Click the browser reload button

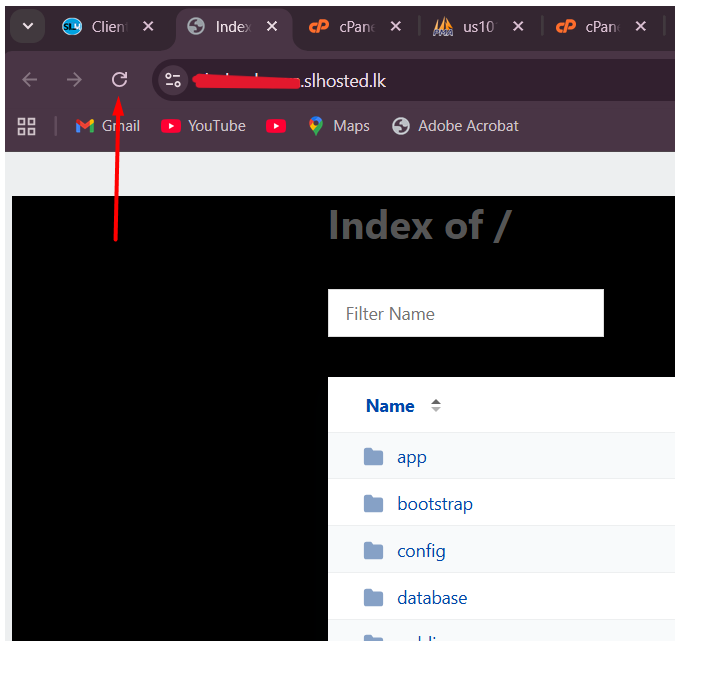120,80
